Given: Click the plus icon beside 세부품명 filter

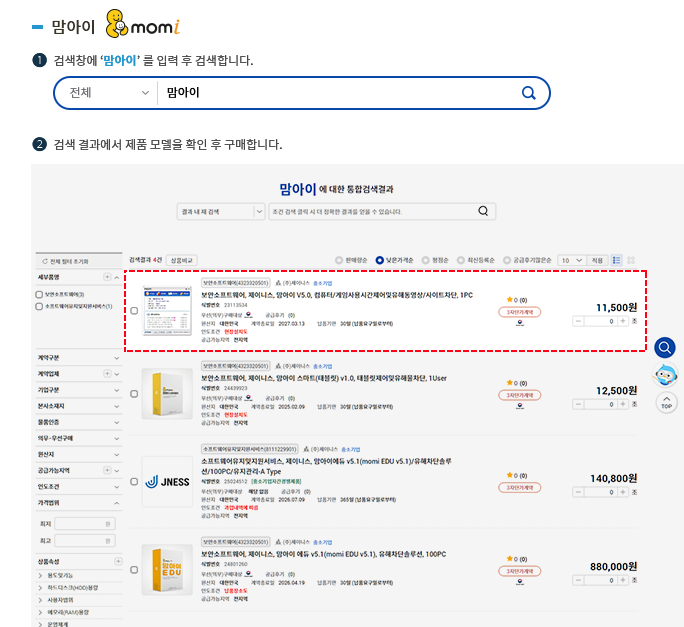Looking at the screenshot, I should click(107, 277).
